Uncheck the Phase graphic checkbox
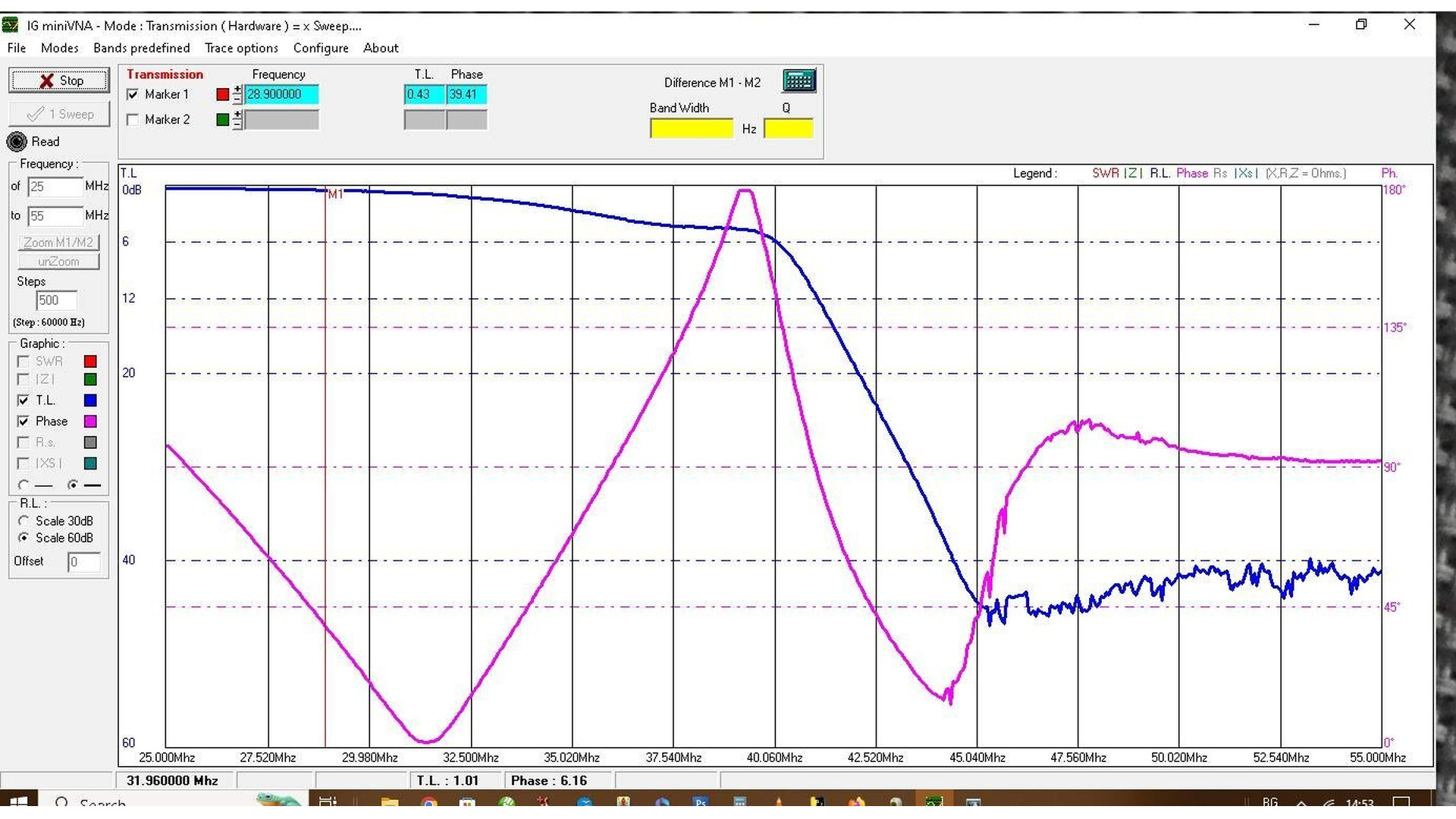 coord(24,422)
